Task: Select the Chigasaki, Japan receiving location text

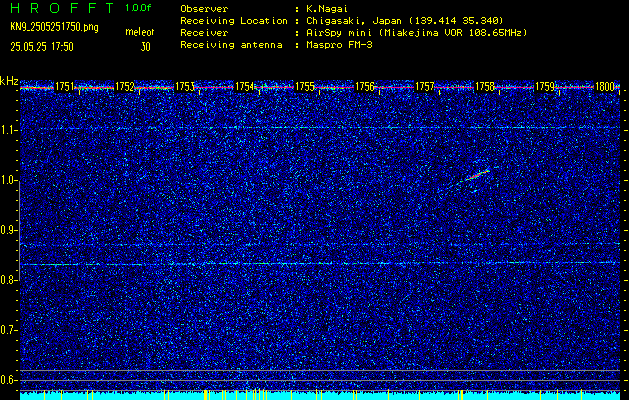Action: click(x=405, y=21)
